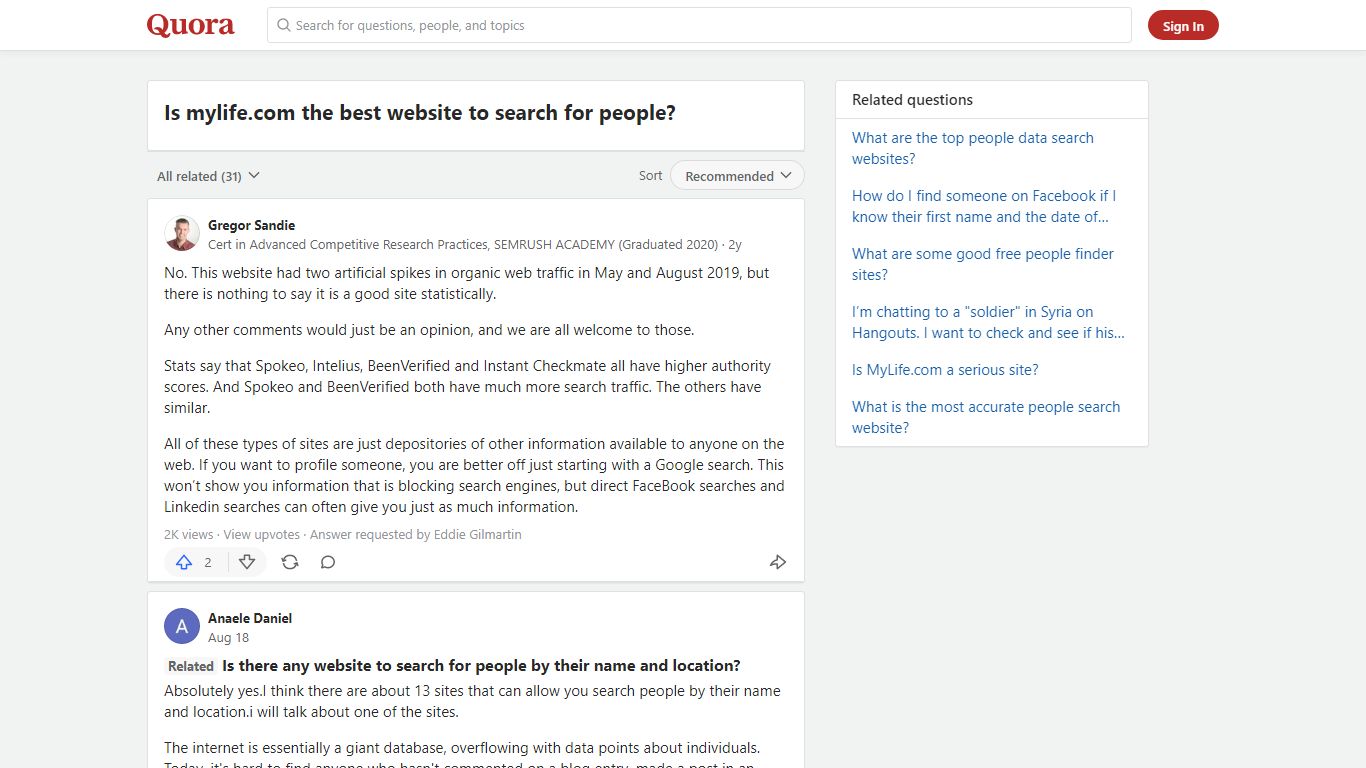
Task: Downvote Gregor Sandie's answer
Action: click(x=247, y=562)
